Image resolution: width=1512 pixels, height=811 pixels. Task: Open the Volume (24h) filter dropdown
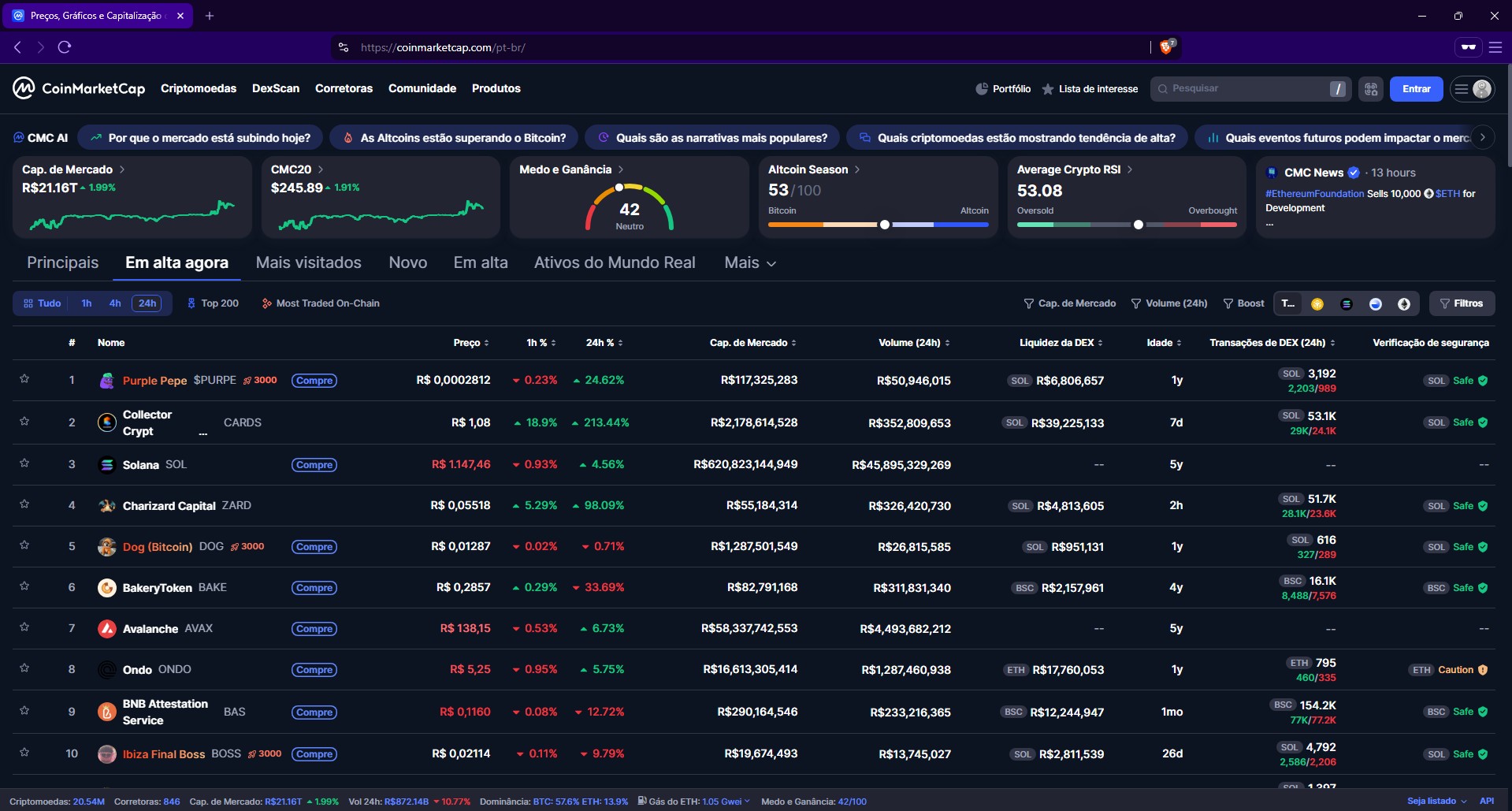click(1168, 303)
